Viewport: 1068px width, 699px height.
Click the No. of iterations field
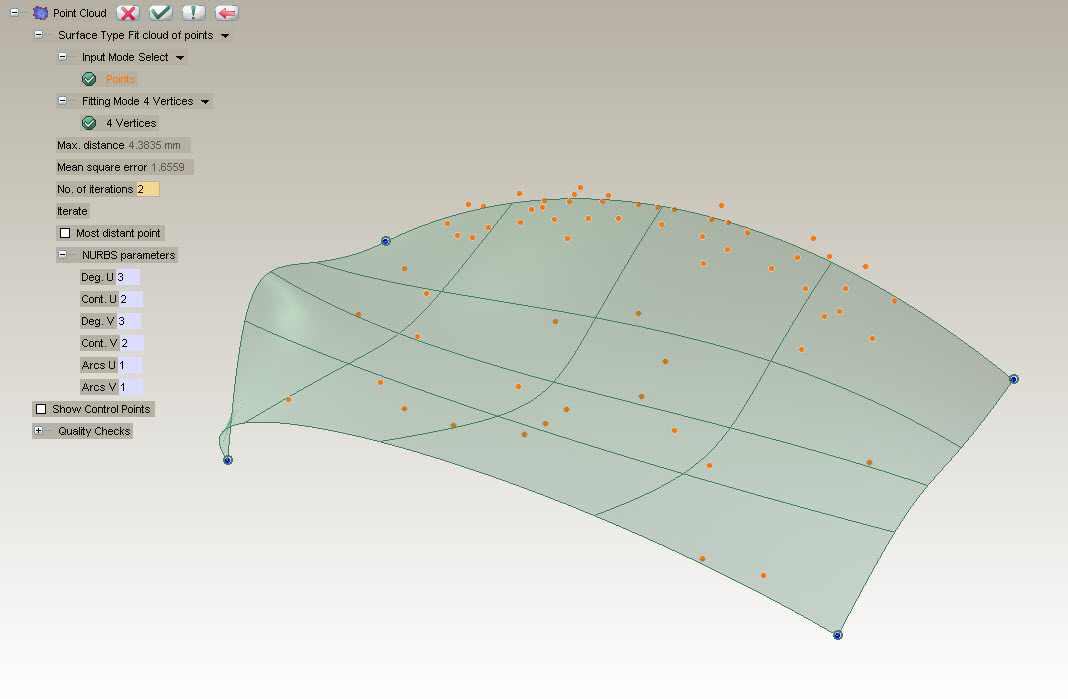coord(148,189)
